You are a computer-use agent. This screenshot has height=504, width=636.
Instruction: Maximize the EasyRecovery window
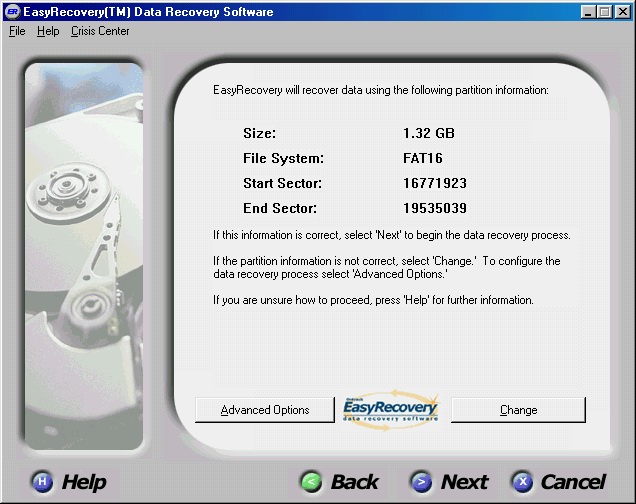click(x=605, y=11)
